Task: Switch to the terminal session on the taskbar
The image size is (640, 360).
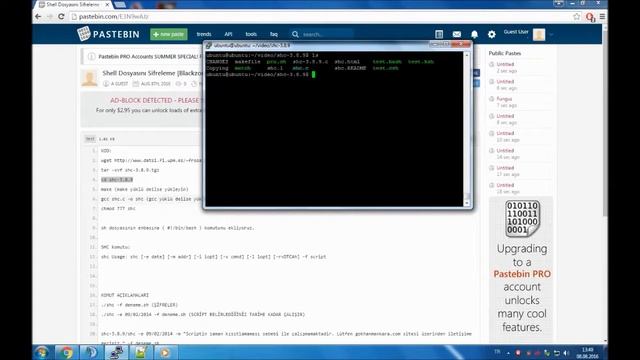Action: (x=116, y=352)
